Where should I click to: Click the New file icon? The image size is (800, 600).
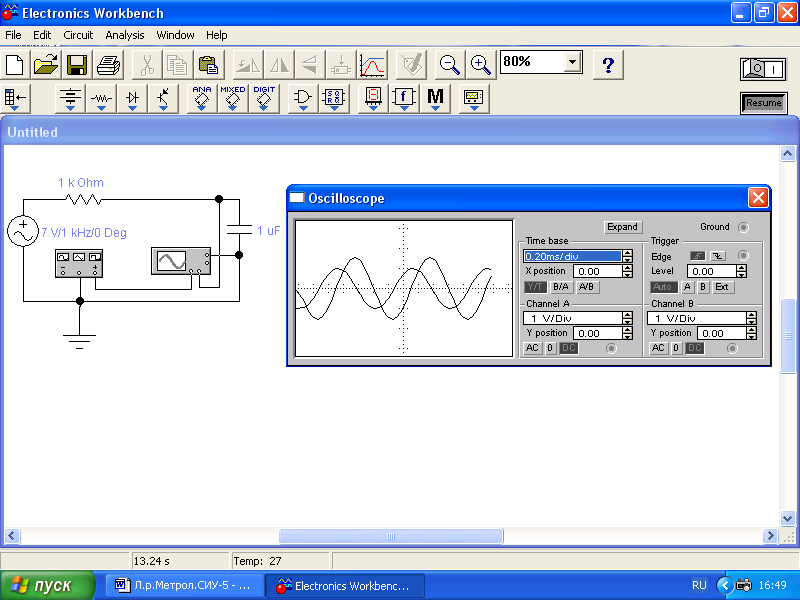click(15, 65)
